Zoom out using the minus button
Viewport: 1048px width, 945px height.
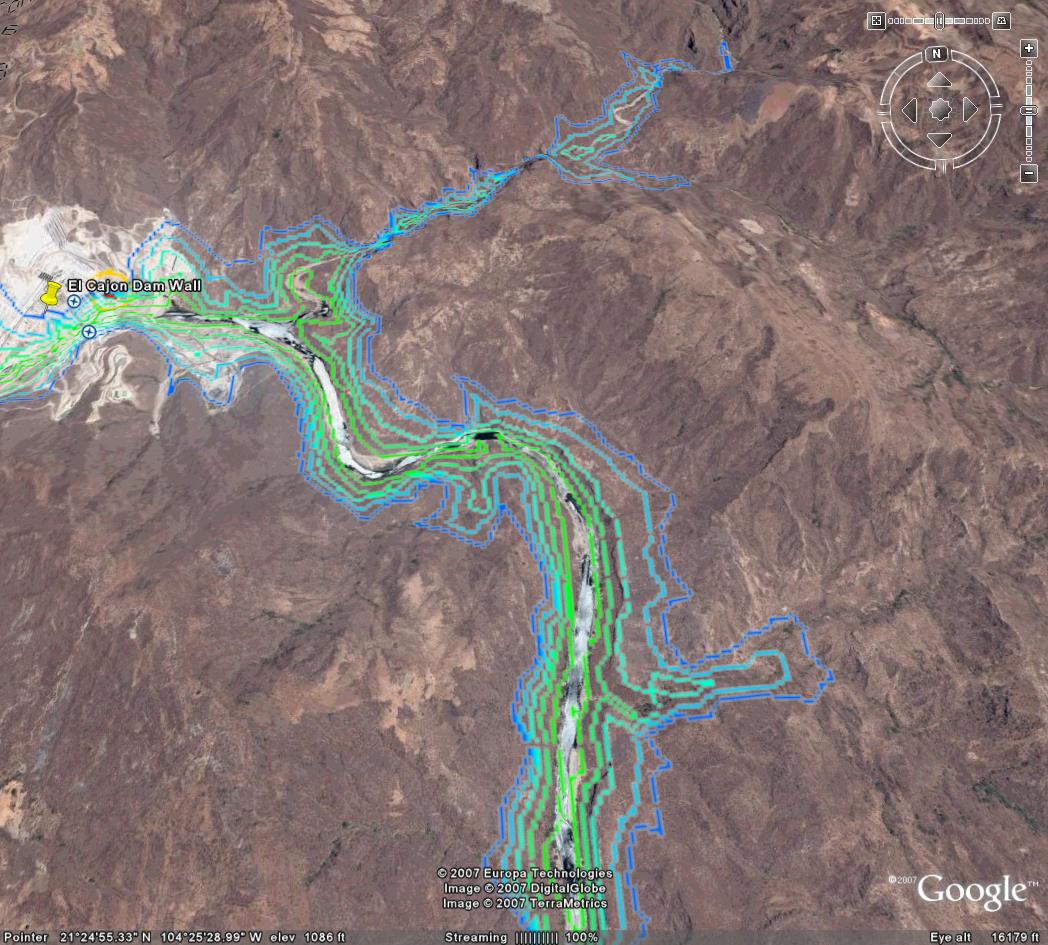coord(1029,172)
